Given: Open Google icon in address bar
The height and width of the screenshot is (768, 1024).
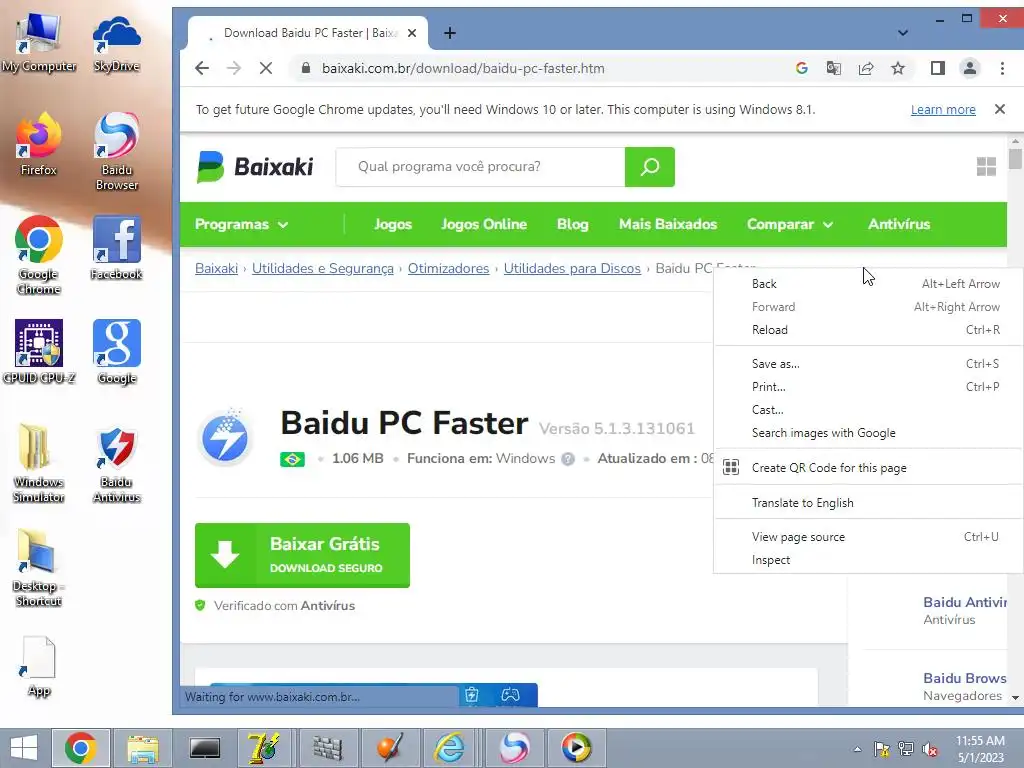Looking at the screenshot, I should pos(802,68).
